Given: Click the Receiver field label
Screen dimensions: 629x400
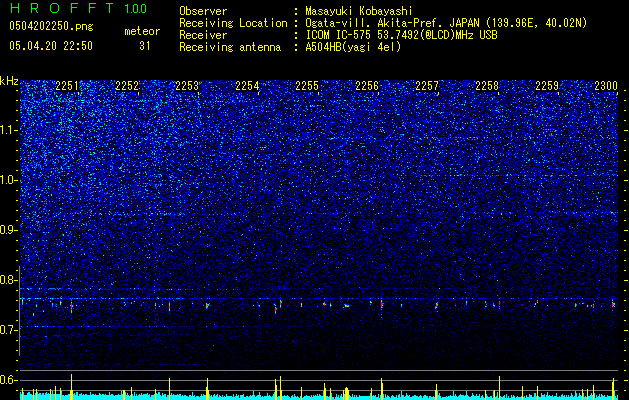Looking at the screenshot, I should coord(203,35).
